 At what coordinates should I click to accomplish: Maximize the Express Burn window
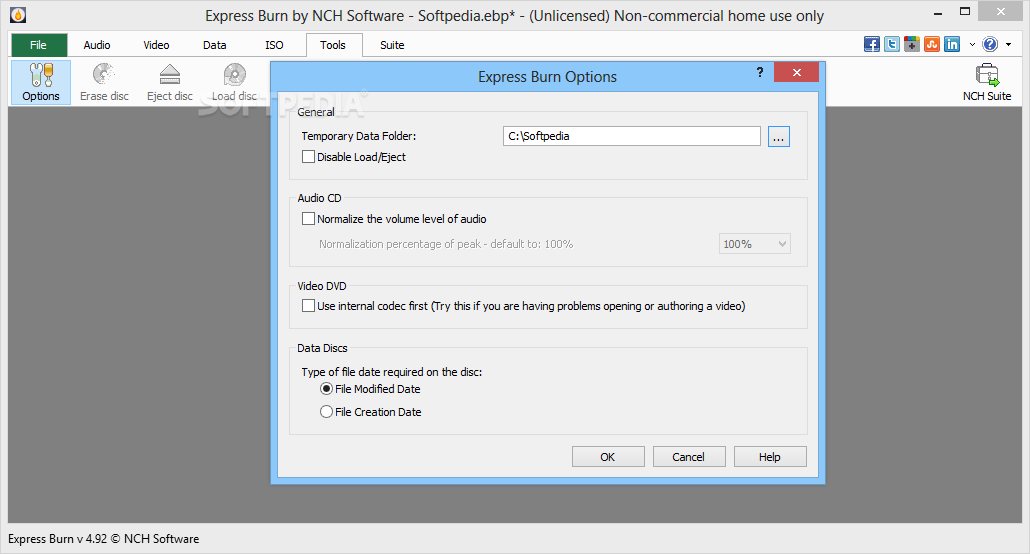pos(965,11)
